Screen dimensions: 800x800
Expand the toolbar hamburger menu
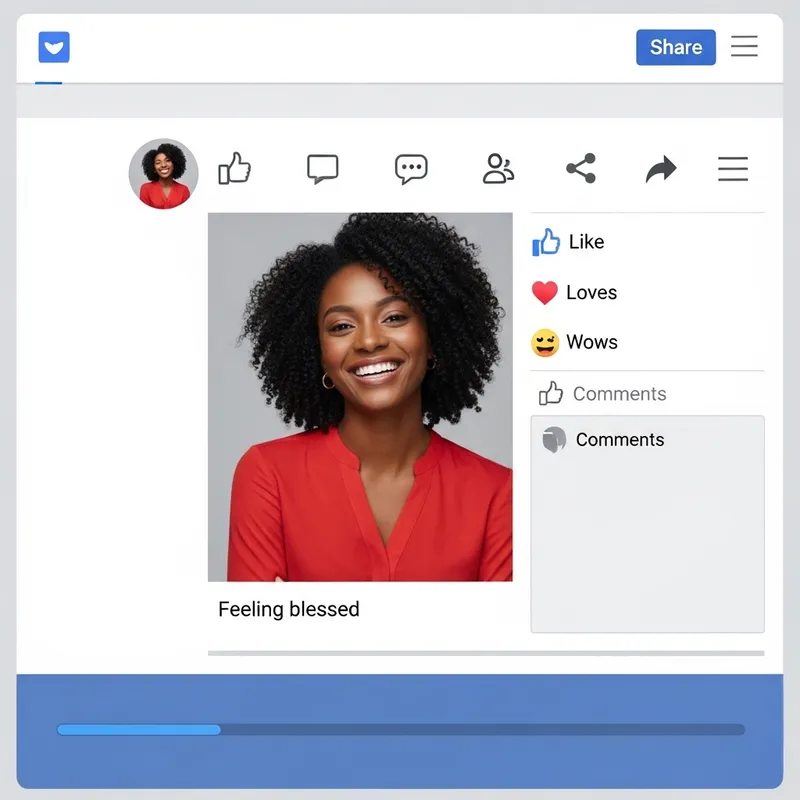pyautogui.click(x=733, y=168)
